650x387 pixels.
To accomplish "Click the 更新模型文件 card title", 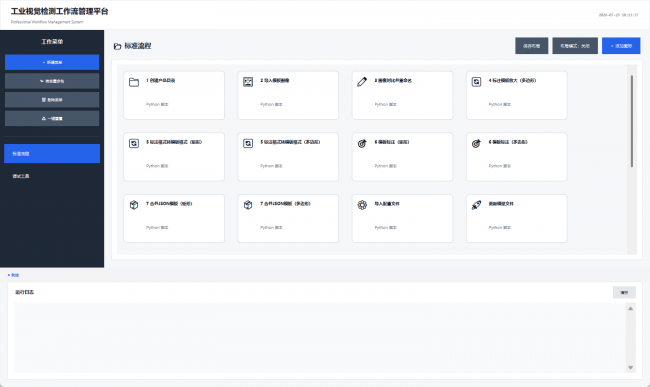I will [x=501, y=204].
